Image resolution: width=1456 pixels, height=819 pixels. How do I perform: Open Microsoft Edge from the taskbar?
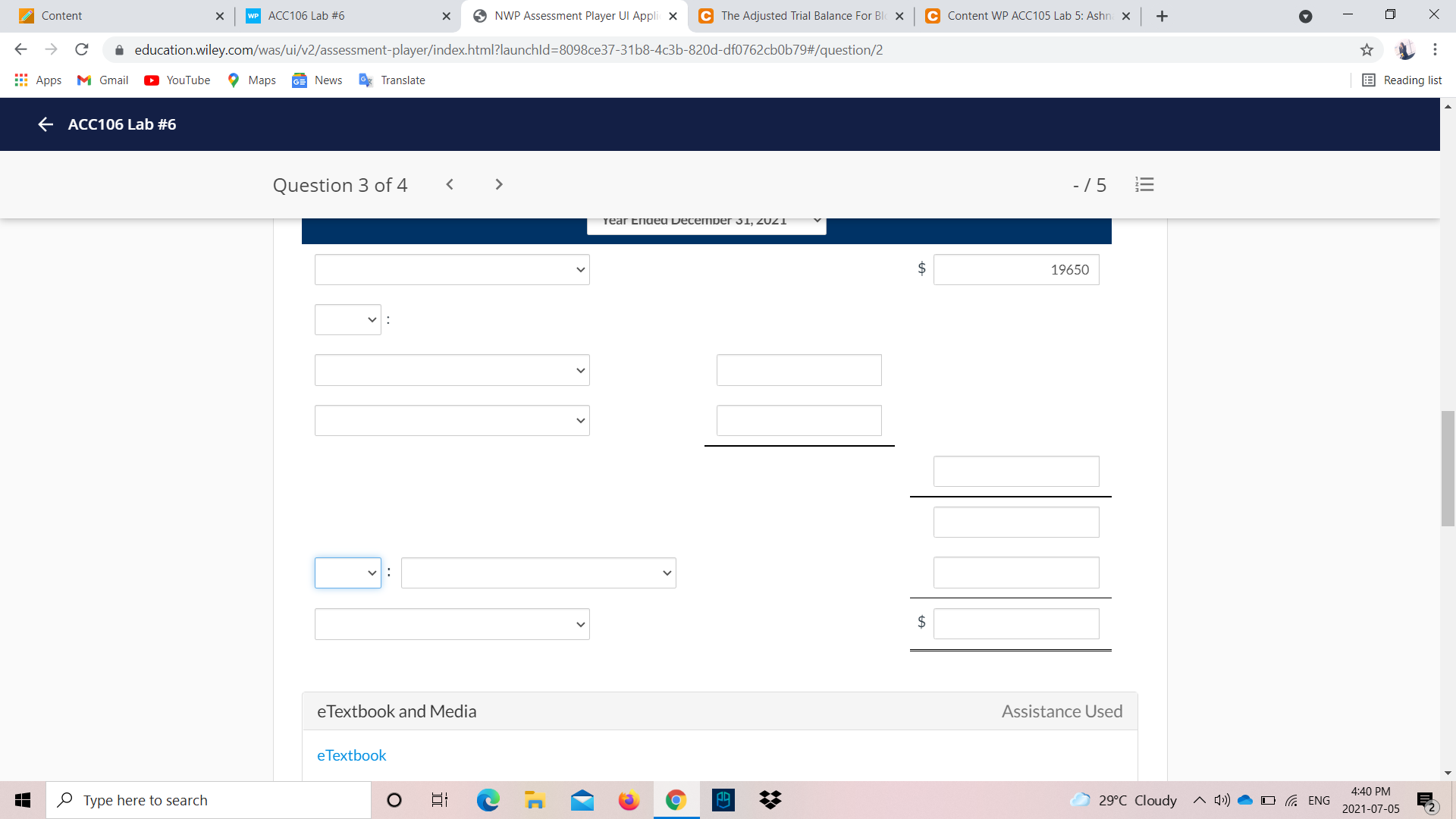click(x=488, y=799)
